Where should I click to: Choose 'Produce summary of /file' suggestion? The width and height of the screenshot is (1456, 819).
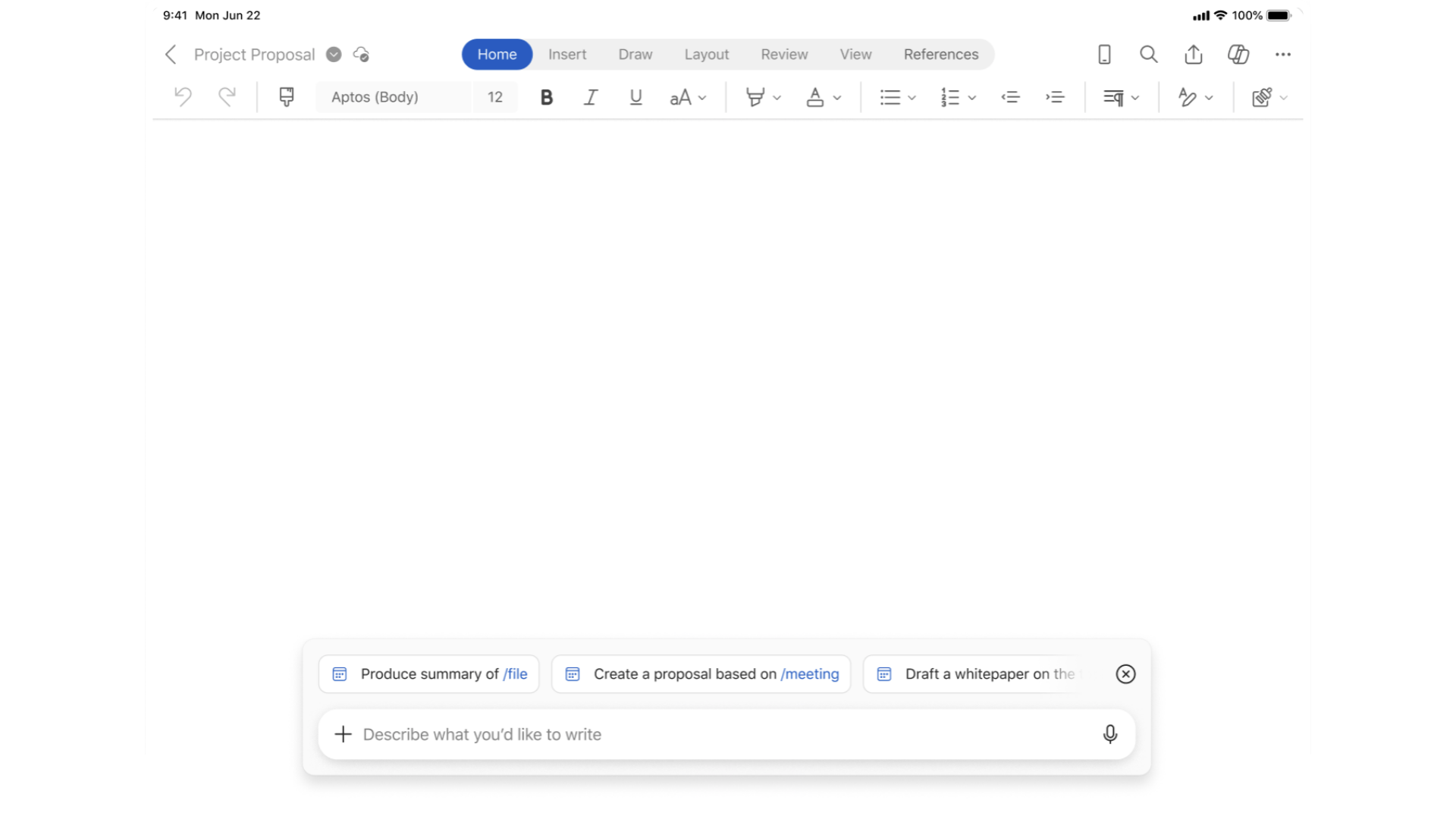429,673
